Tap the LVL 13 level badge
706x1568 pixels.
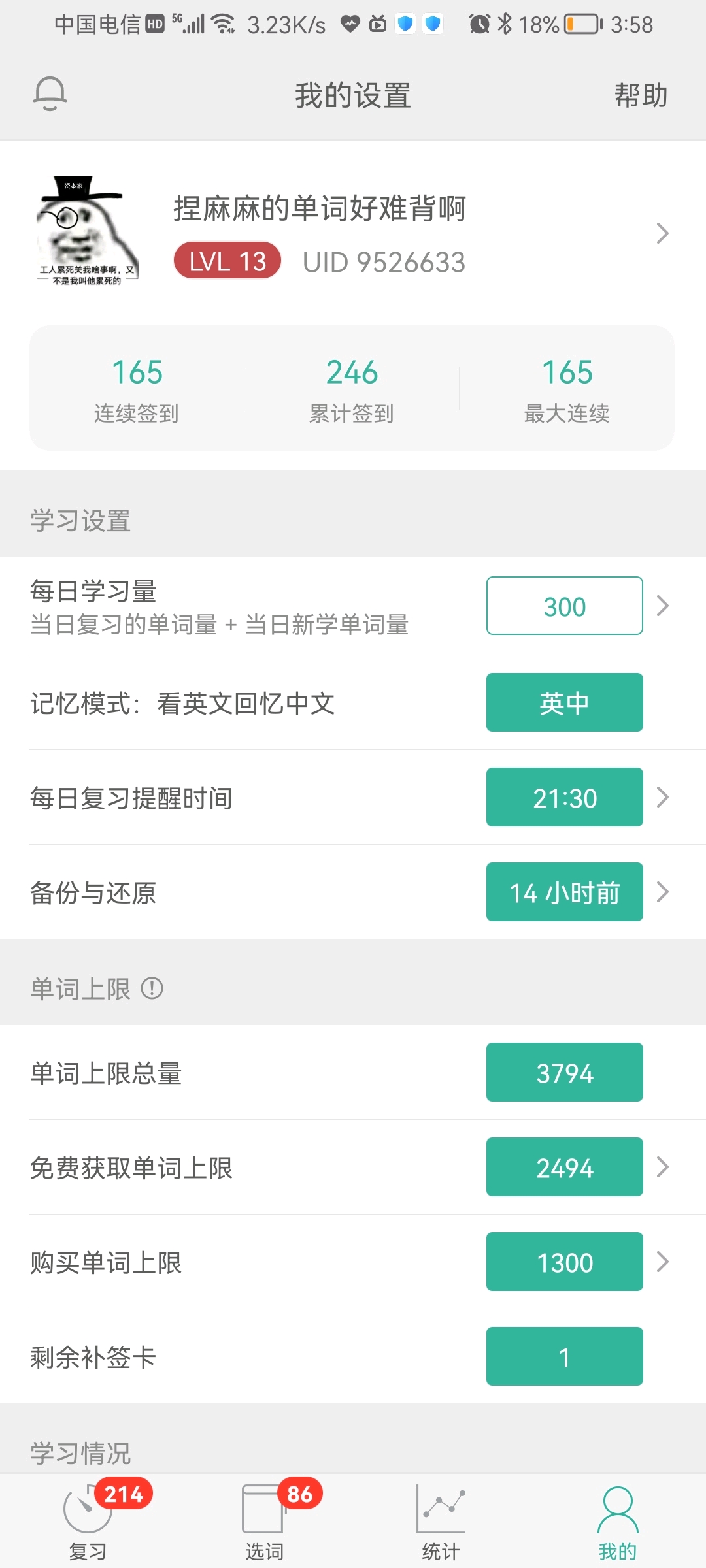tap(227, 261)
